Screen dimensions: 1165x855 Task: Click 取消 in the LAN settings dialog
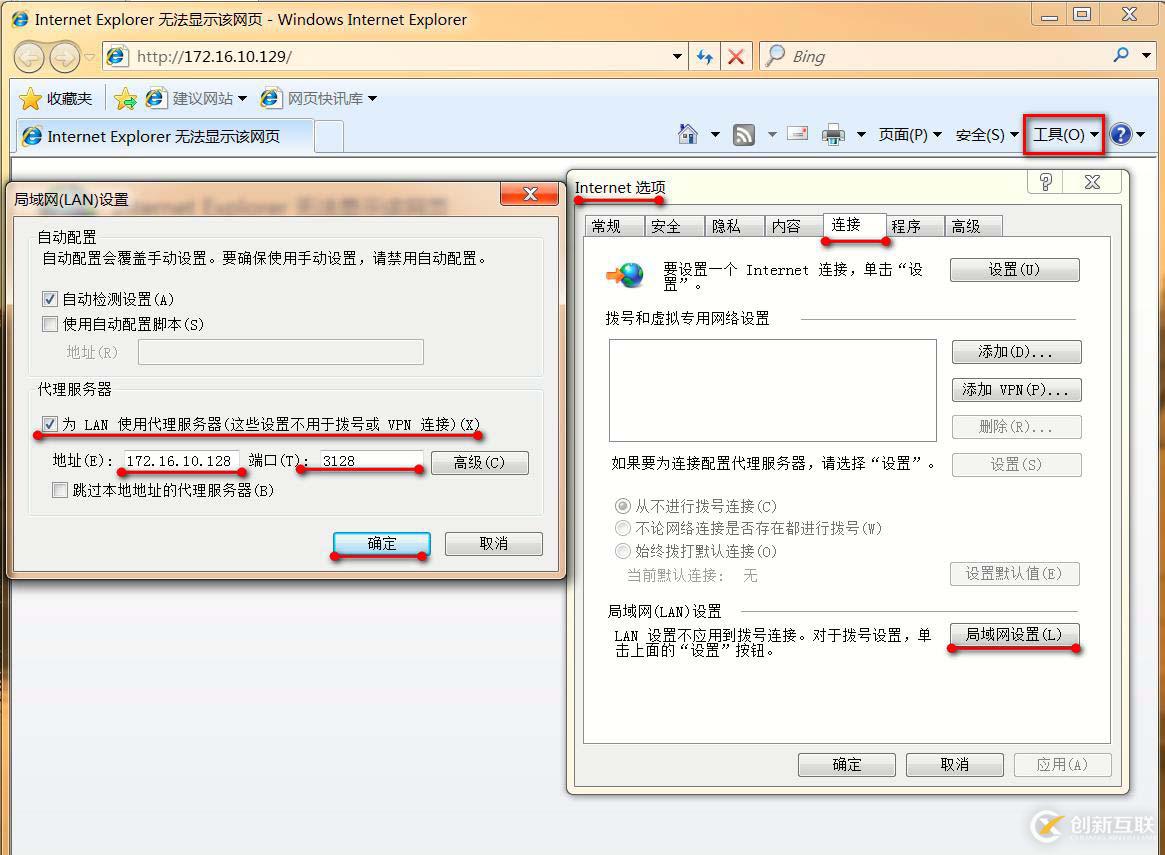(493, 544)
